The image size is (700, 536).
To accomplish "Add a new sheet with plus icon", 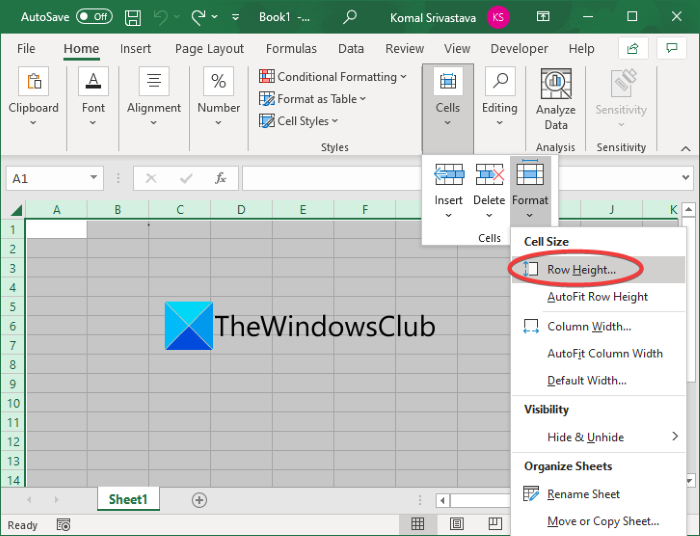I will [x=199, y=500].
